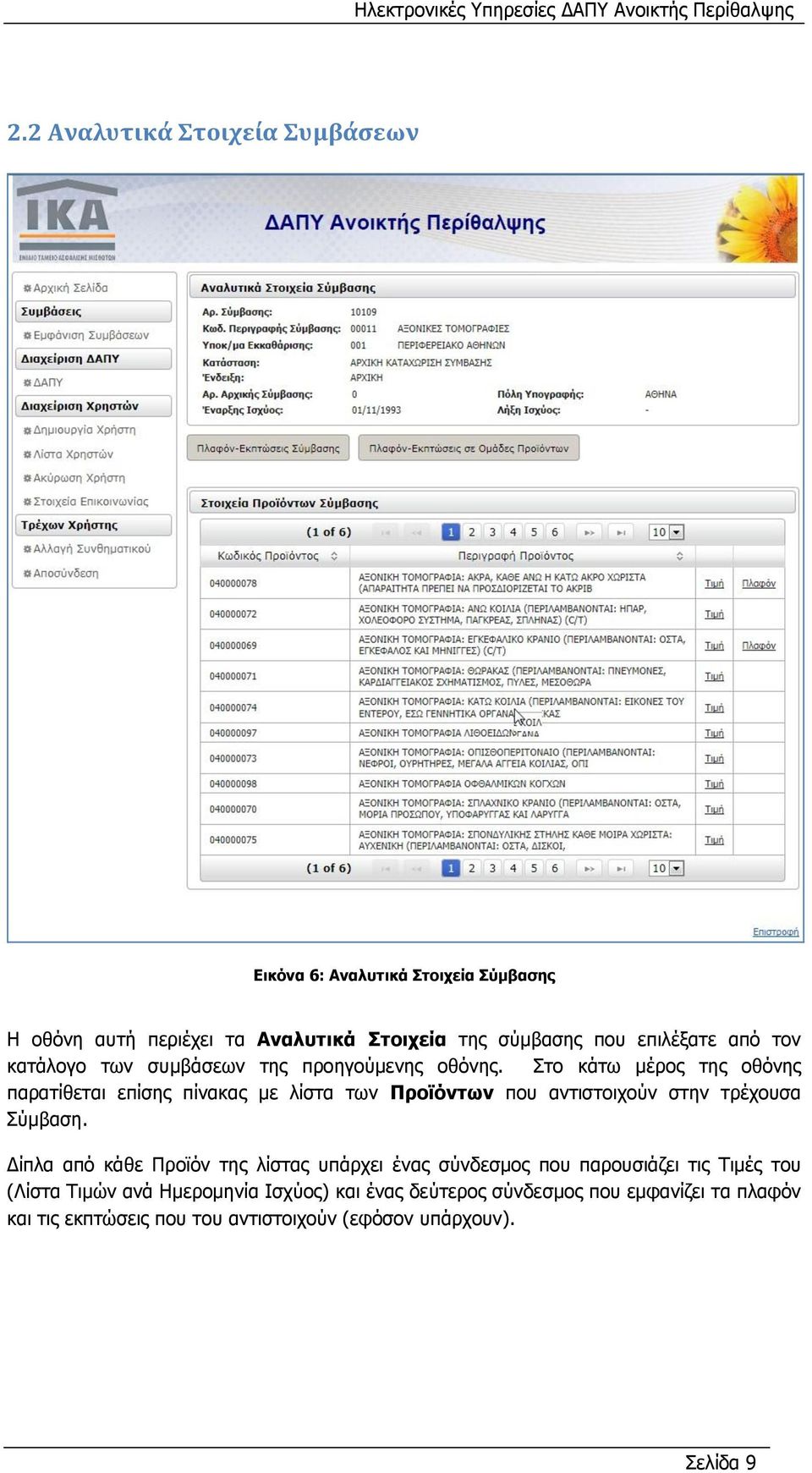The width and height of the screenshot is (812, 1473).
Task: Go to next page in upper paginator
Action: (590, 532)
